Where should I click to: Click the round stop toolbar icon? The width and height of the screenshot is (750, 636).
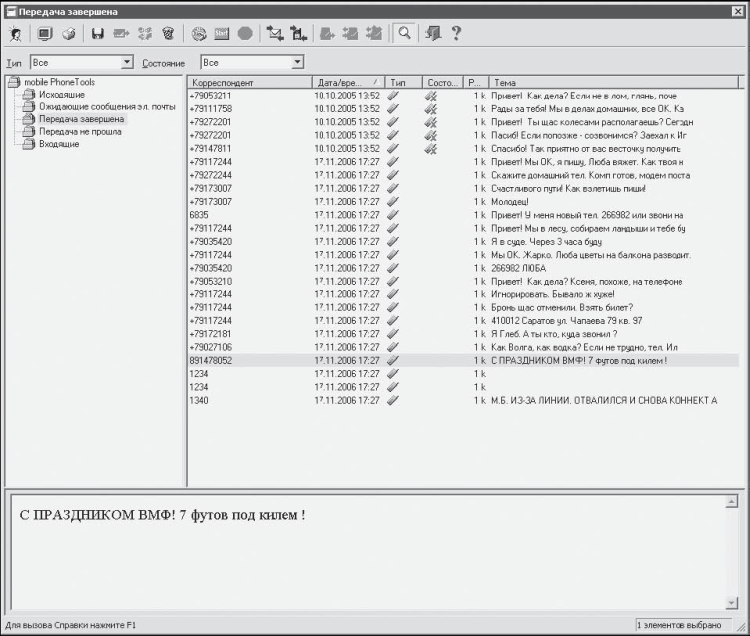(x=245, y=33)
